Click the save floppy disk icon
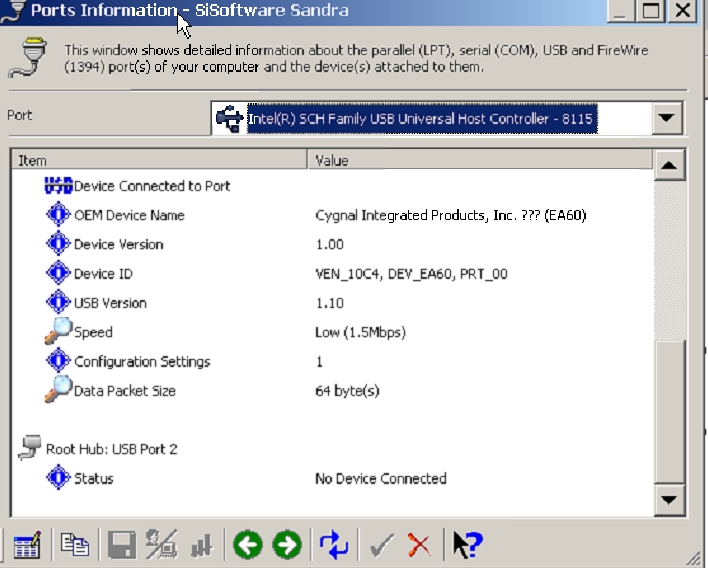 tap(121, 545)
